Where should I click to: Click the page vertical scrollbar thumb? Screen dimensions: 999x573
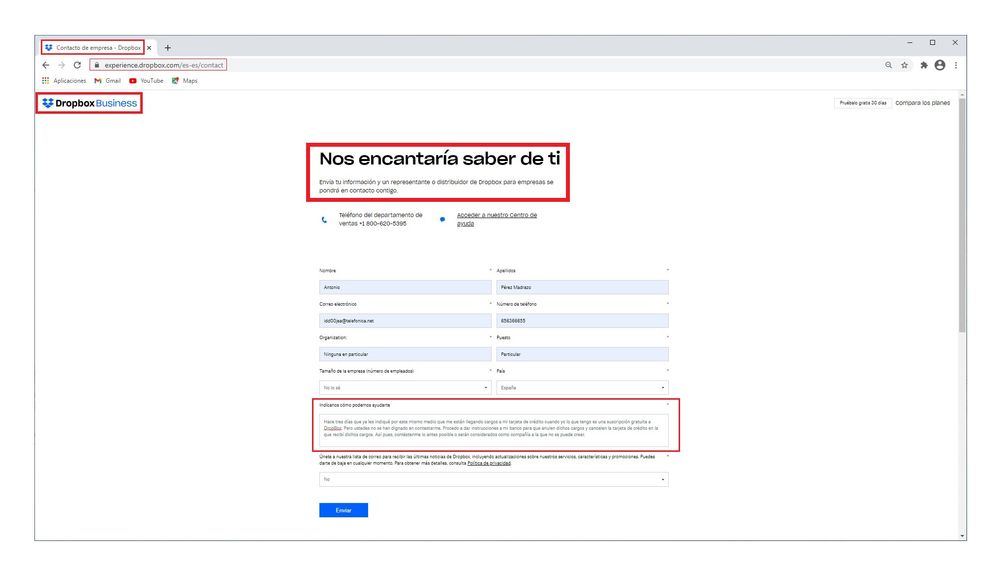pos(962,215)
